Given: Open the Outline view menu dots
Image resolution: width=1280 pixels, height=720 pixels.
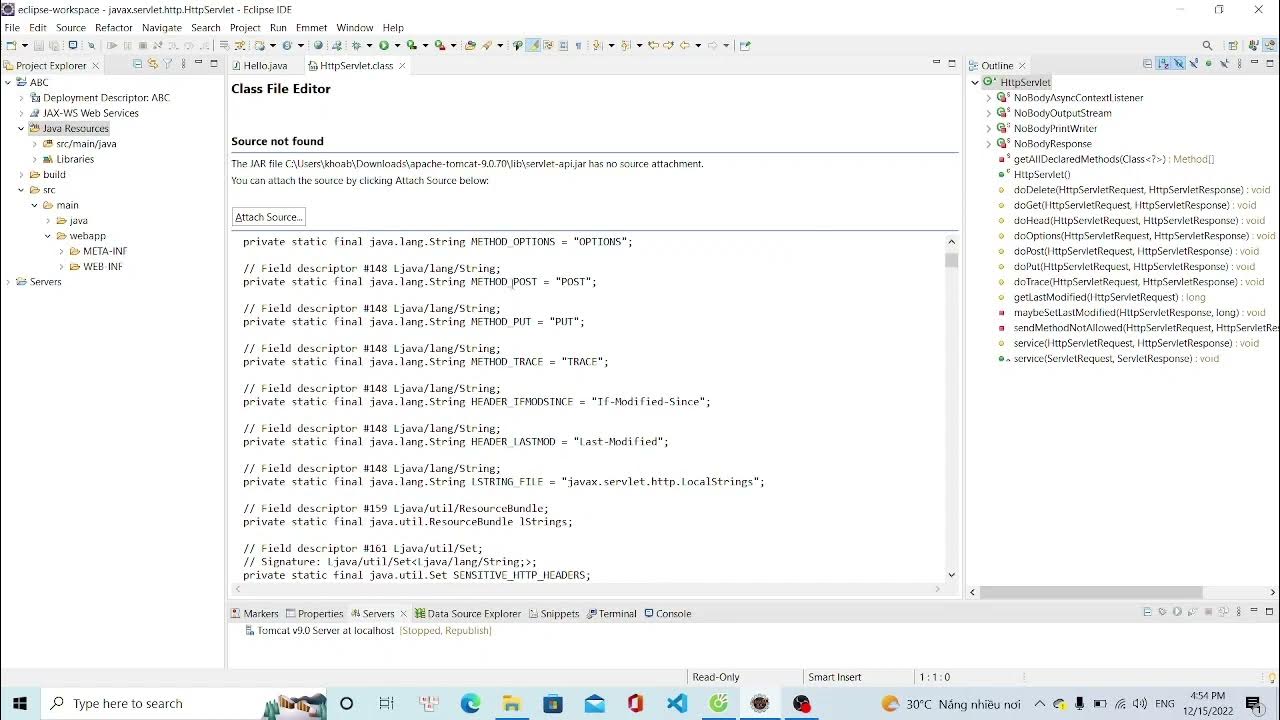Looking at the screenshot, I should coord(1239,63).
